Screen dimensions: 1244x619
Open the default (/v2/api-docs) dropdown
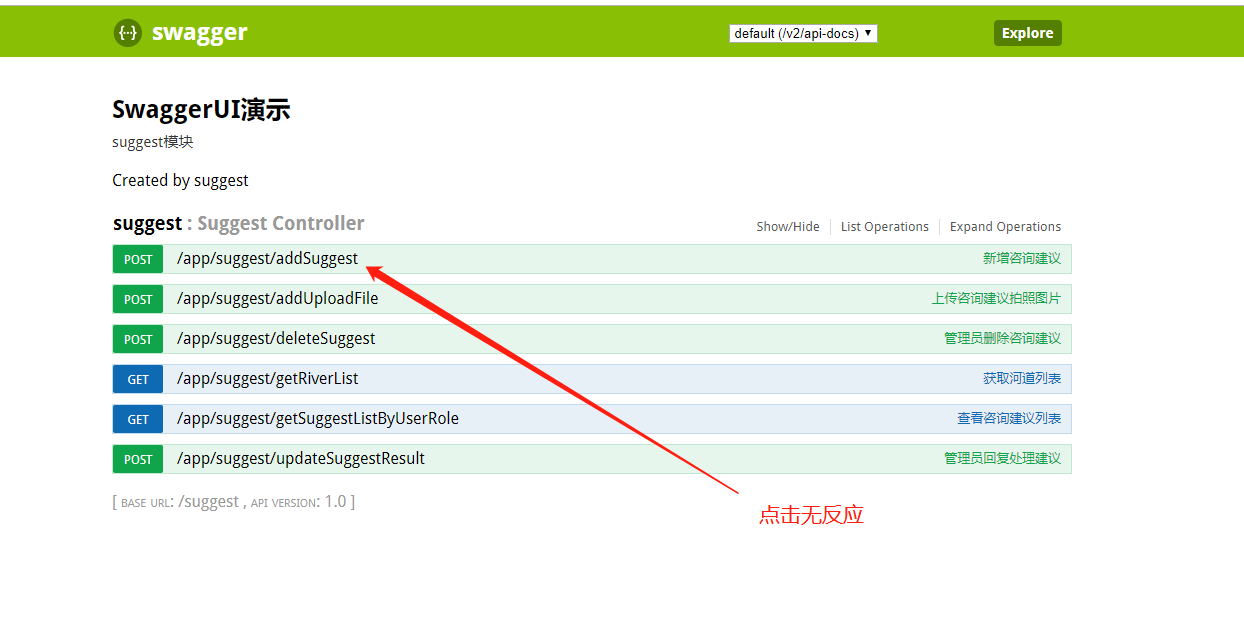803,33
